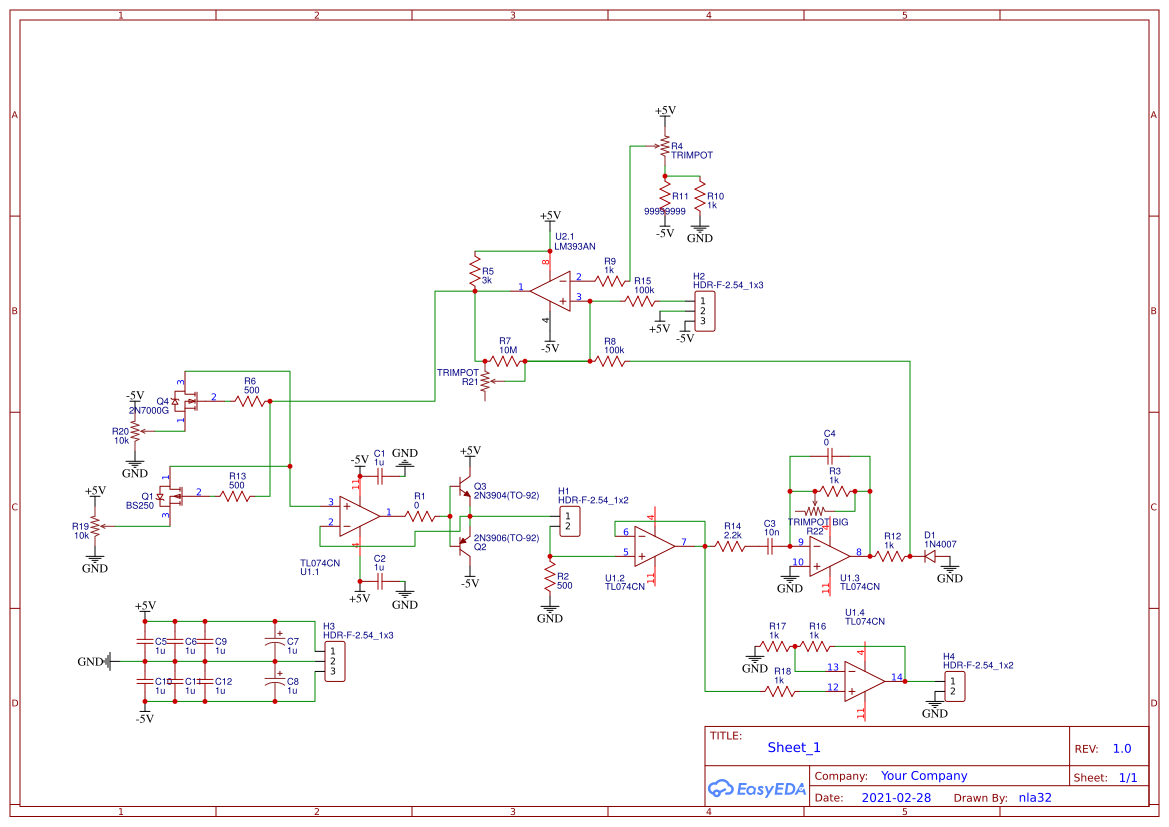Viewport: 1169px width, 827px height.
Task: Select the R9 1k resistor symbol
Action: (611, 281)
